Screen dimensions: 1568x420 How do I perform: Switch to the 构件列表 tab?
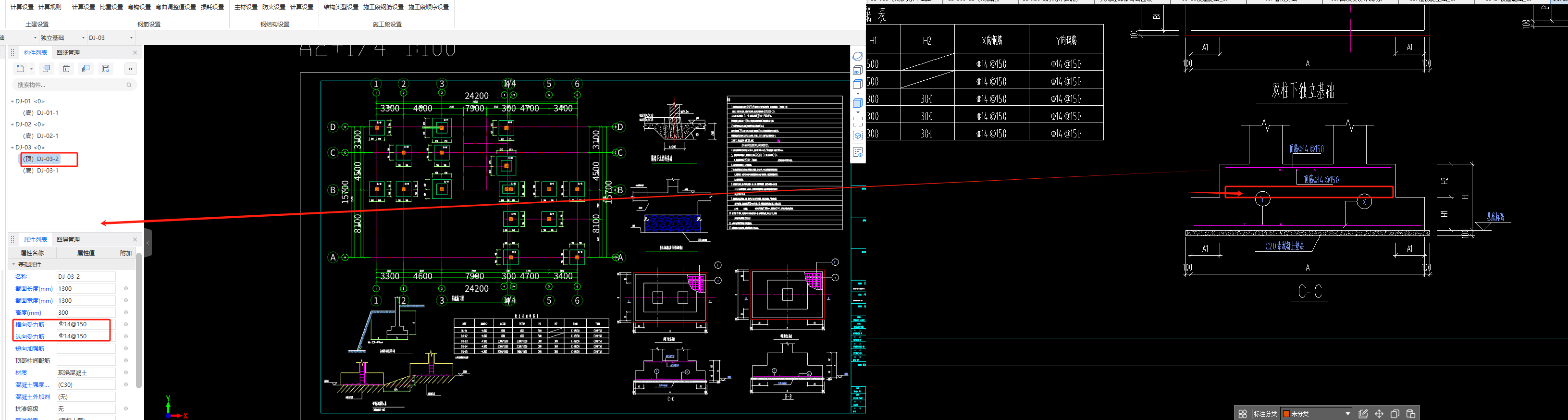35,53
